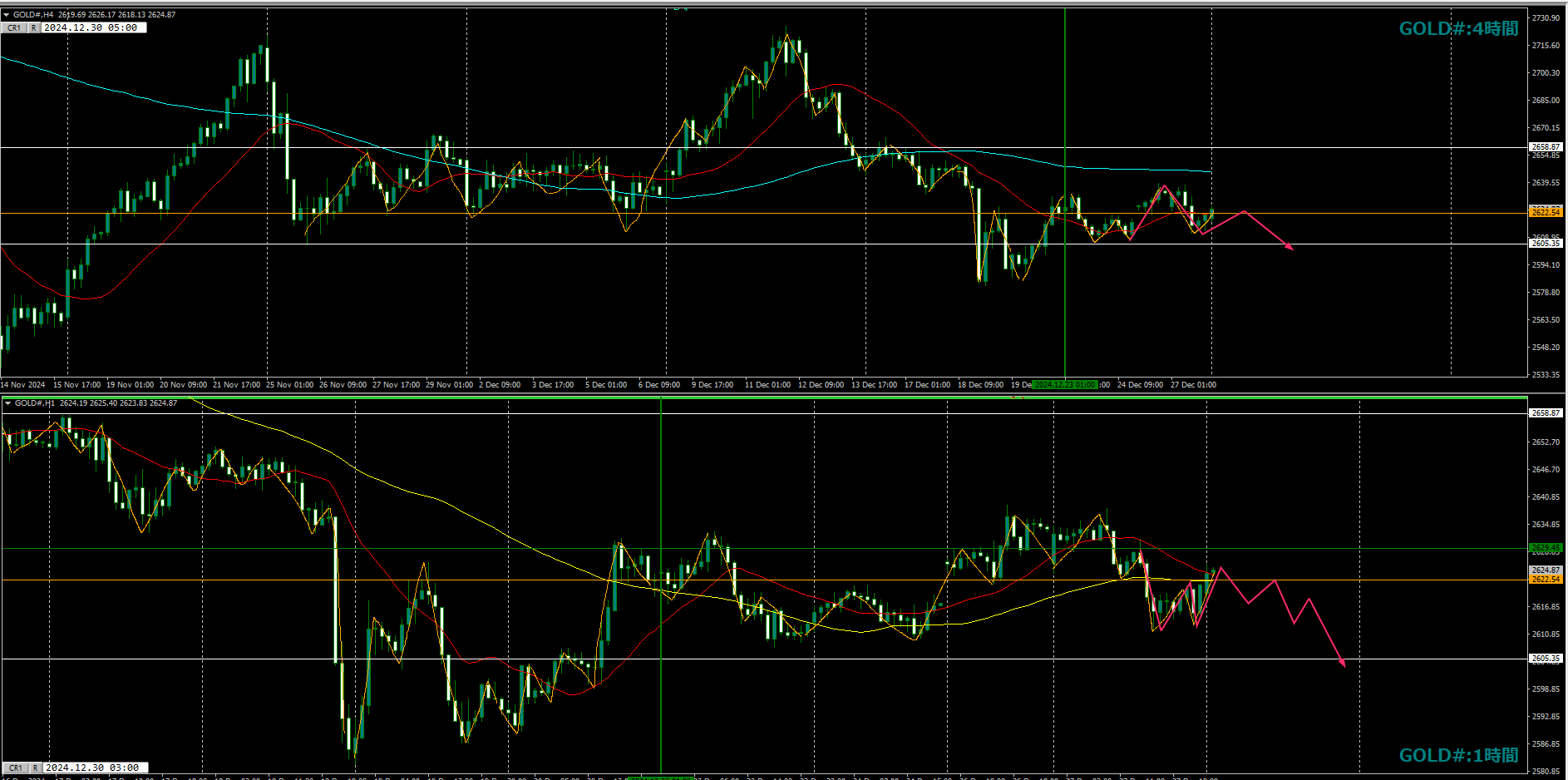Click the 2 Dec 09:00 time axis label
1568x780 pixels.
point(500,384)
